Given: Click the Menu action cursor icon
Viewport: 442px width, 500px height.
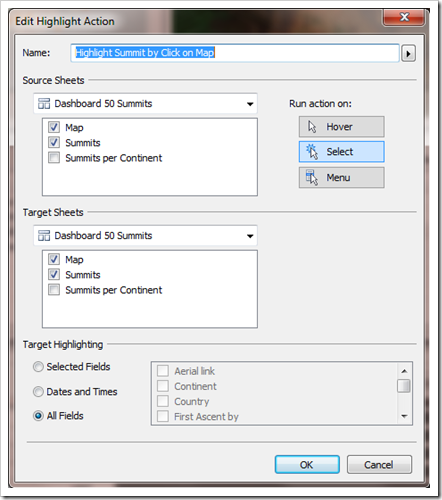Looking at the screenshot, I should [x=312, y=177].
